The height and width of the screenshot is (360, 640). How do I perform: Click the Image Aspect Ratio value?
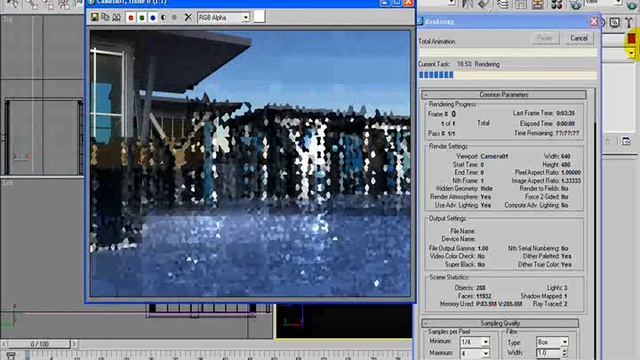tap(571, 180)
